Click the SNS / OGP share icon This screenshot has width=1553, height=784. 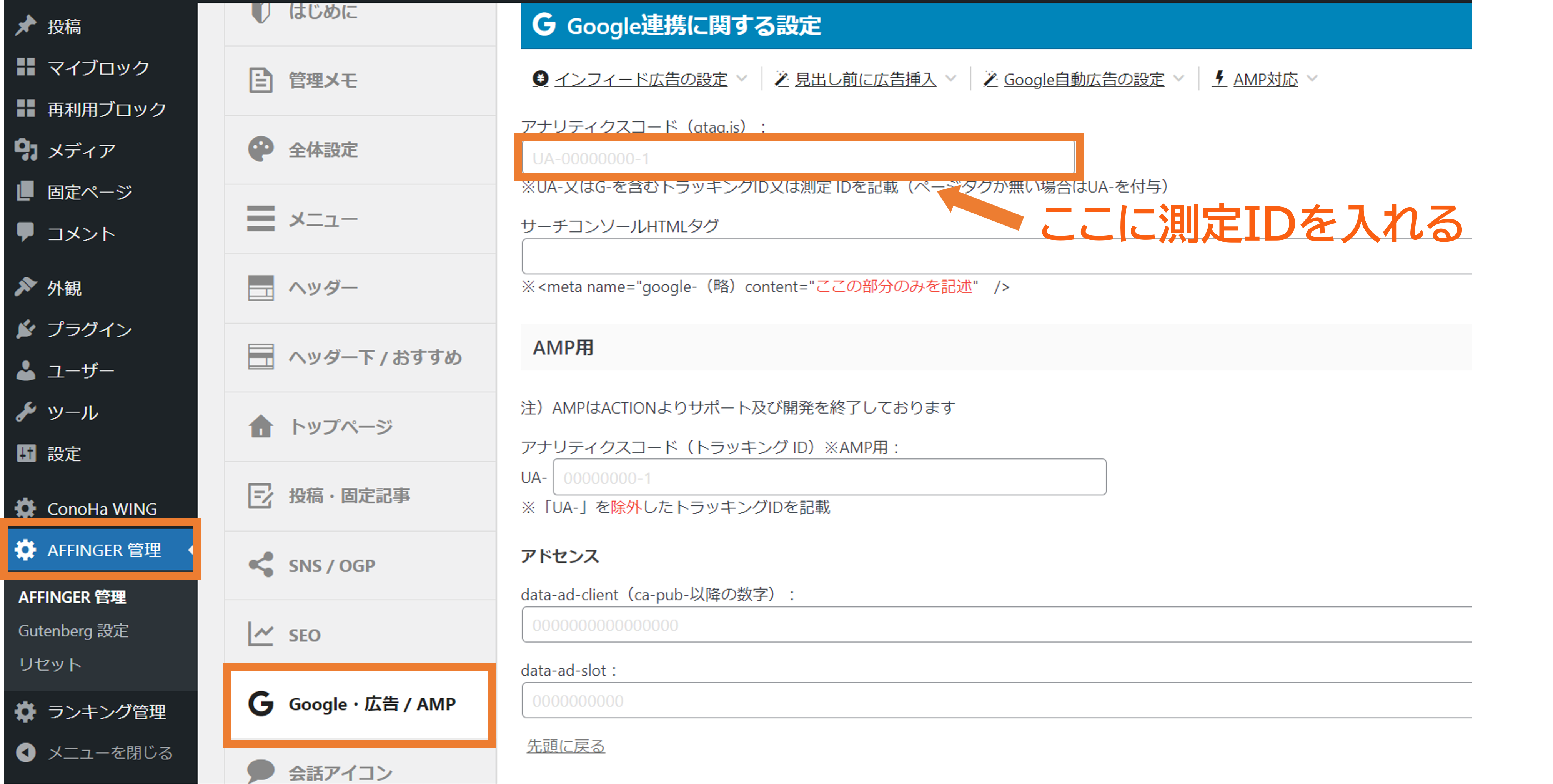pos(260,565)
